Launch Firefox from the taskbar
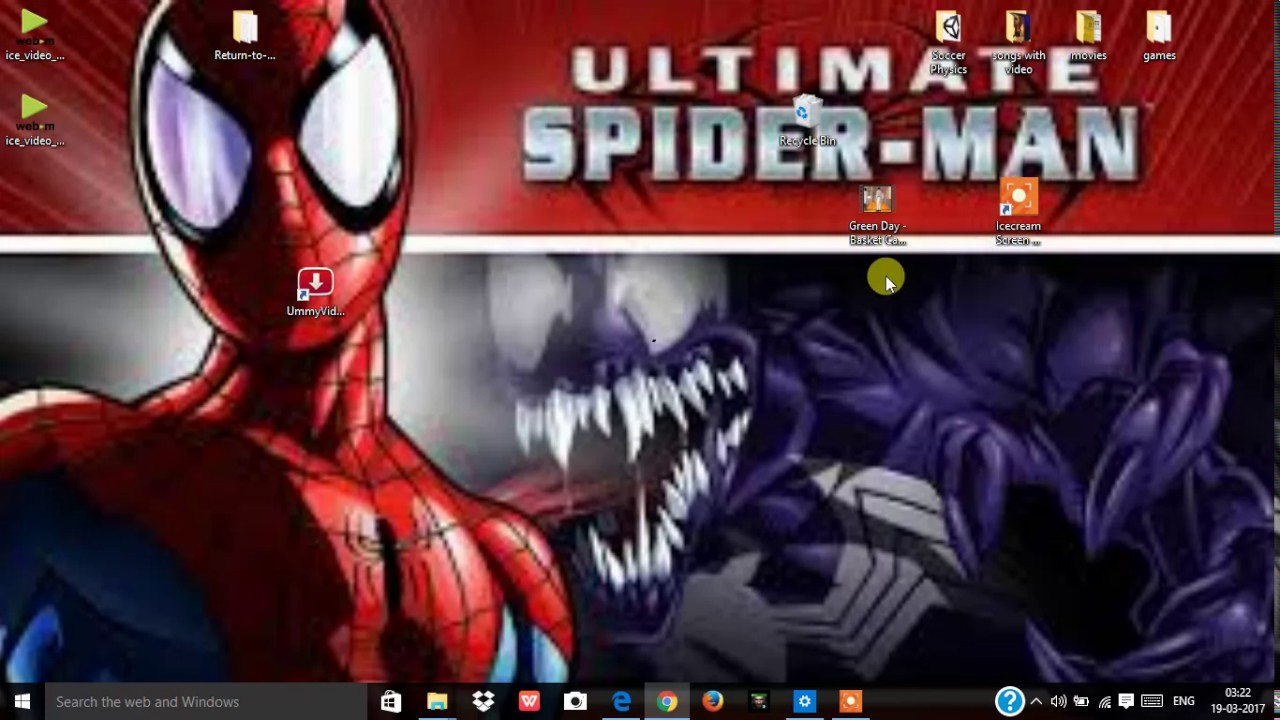This screenshot has height=720, width=1280. (x=713, y=702)
